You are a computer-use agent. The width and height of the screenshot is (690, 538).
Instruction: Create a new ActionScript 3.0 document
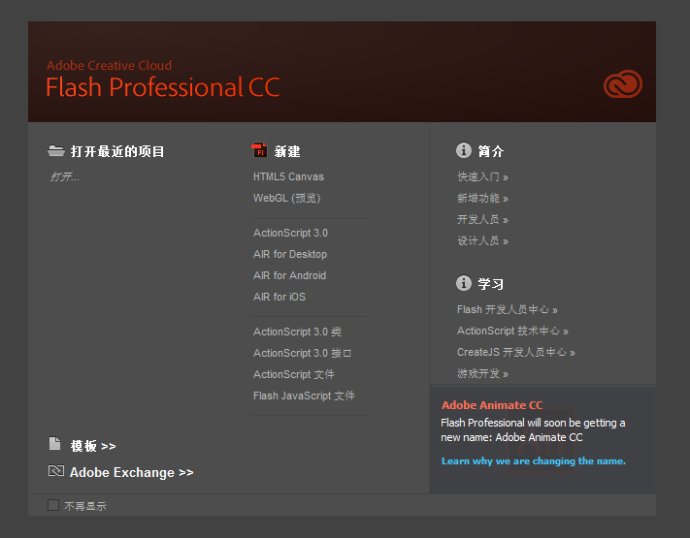(290, 233)
